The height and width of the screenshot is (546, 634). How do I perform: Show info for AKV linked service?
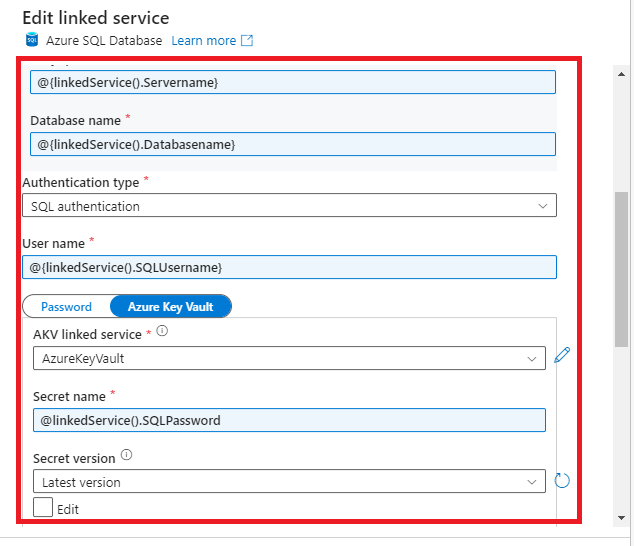pos(162,331)
